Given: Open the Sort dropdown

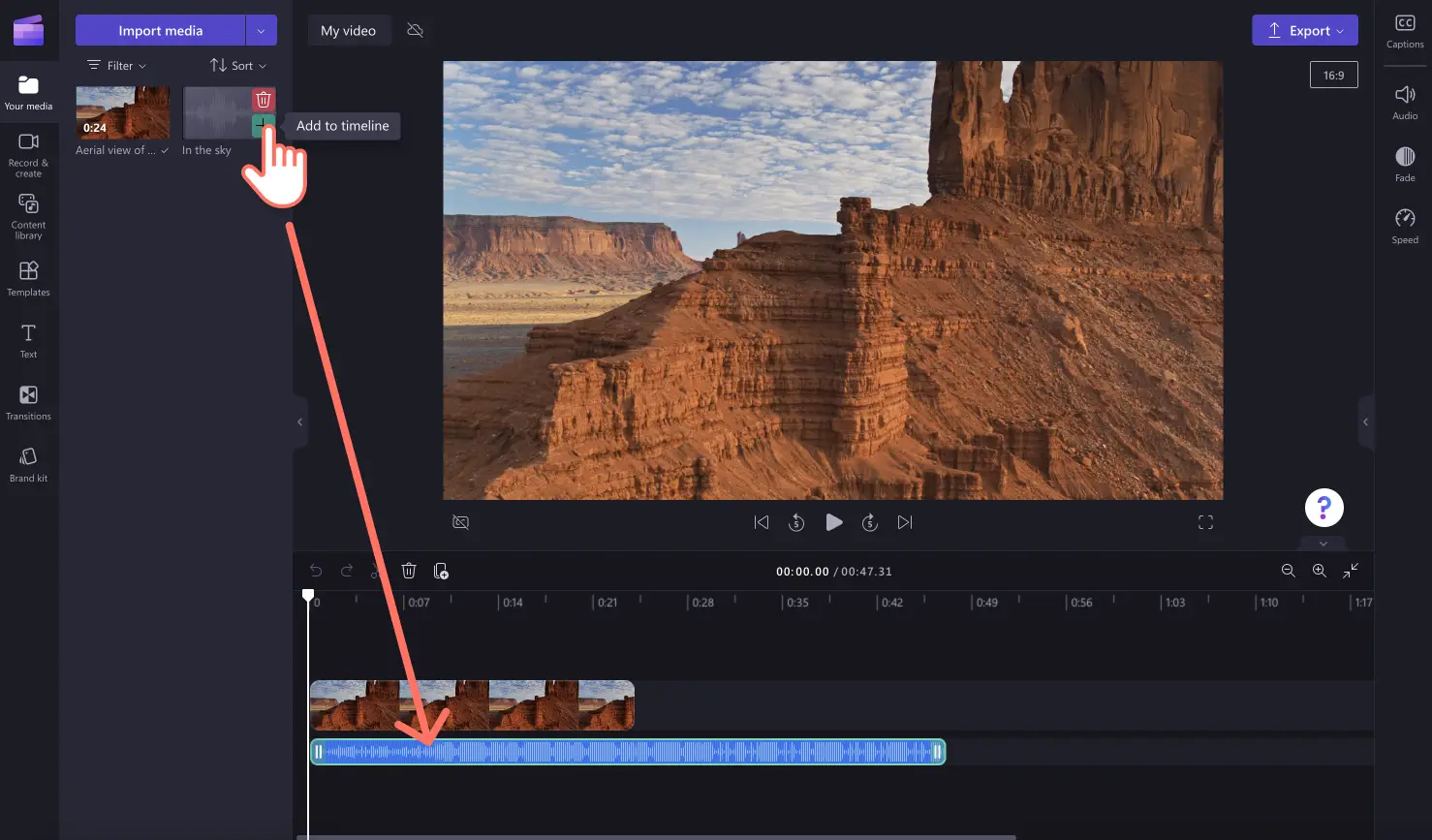Looking at the screenshot, I should tap(238, 66).
